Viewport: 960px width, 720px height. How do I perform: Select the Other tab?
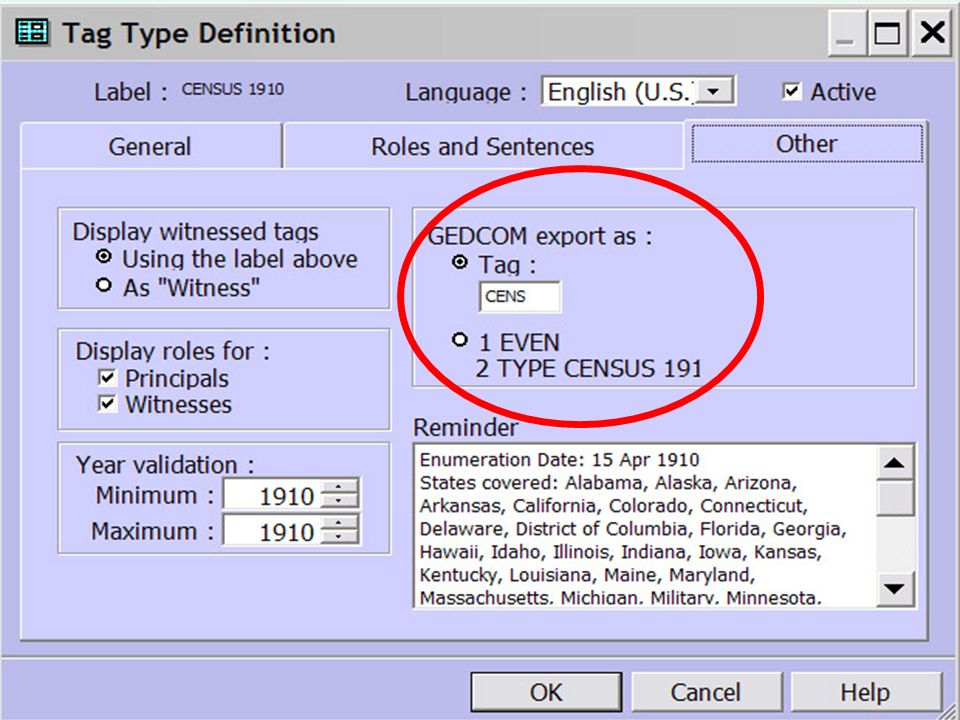pos(806,144)
